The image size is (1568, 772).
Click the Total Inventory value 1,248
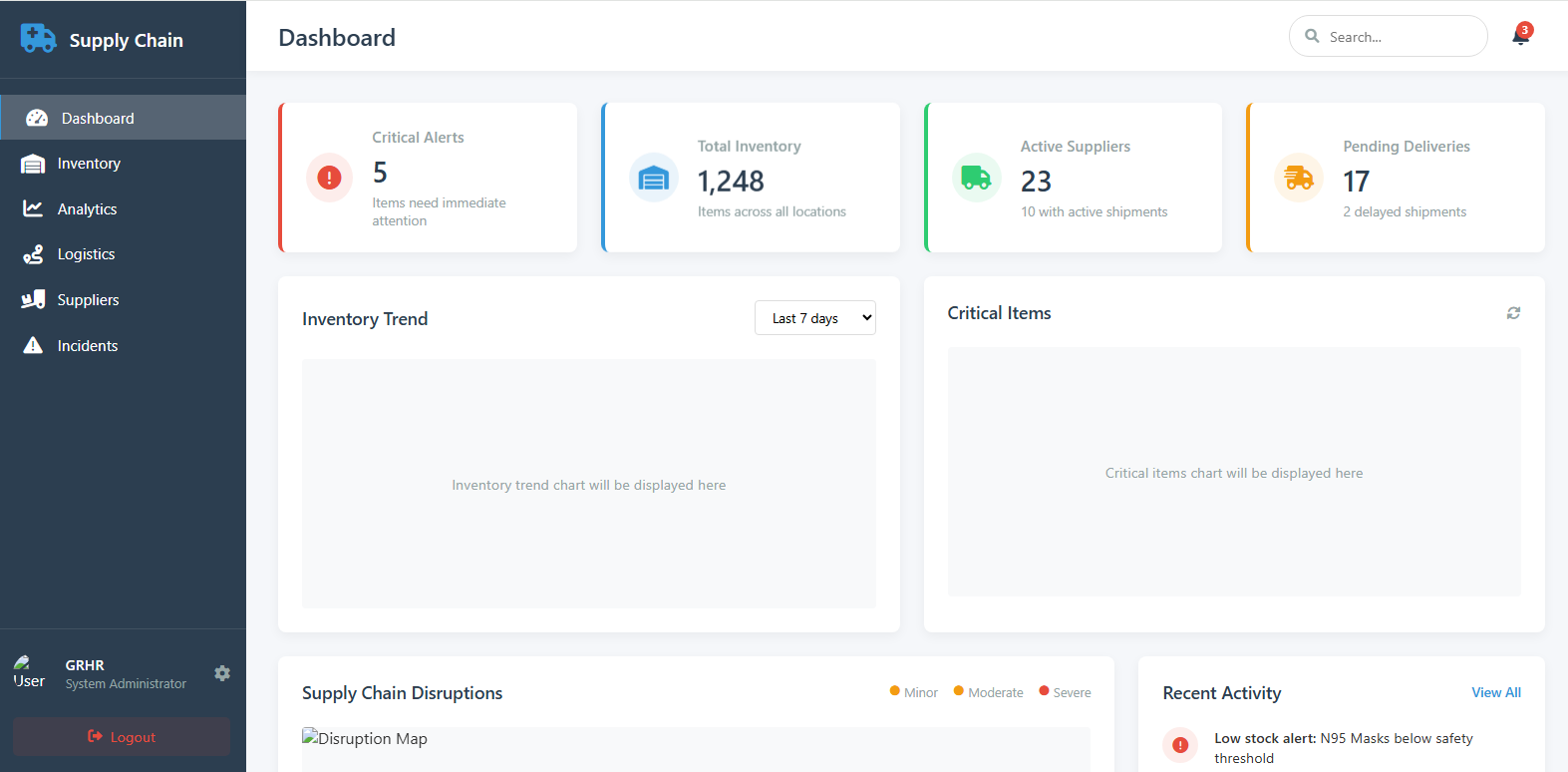pyautogui.click(x=731, y=182)
